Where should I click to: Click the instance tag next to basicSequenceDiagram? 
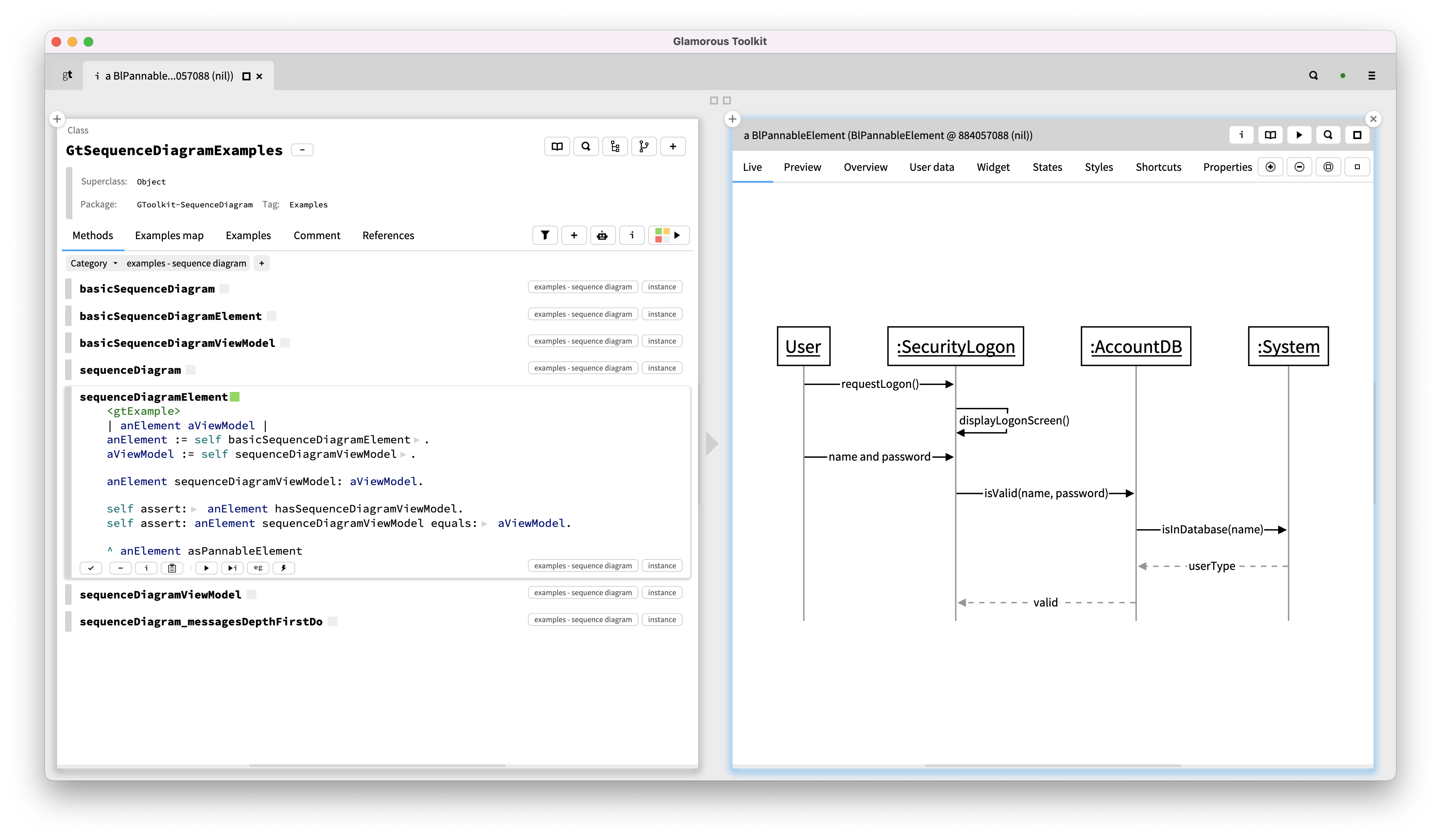coord(662,286)
